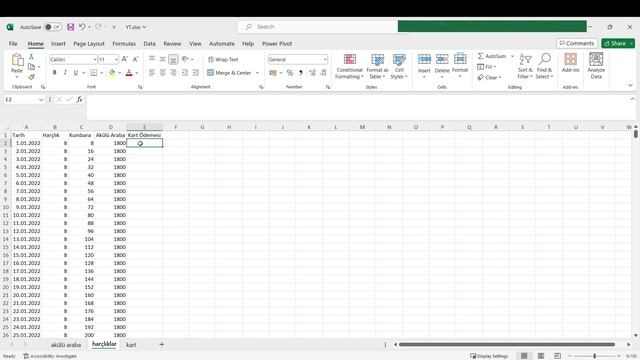The height and width of the screenshot is (360, 640).
Task: Open Sort & Filter options
Action: point(525,66)
